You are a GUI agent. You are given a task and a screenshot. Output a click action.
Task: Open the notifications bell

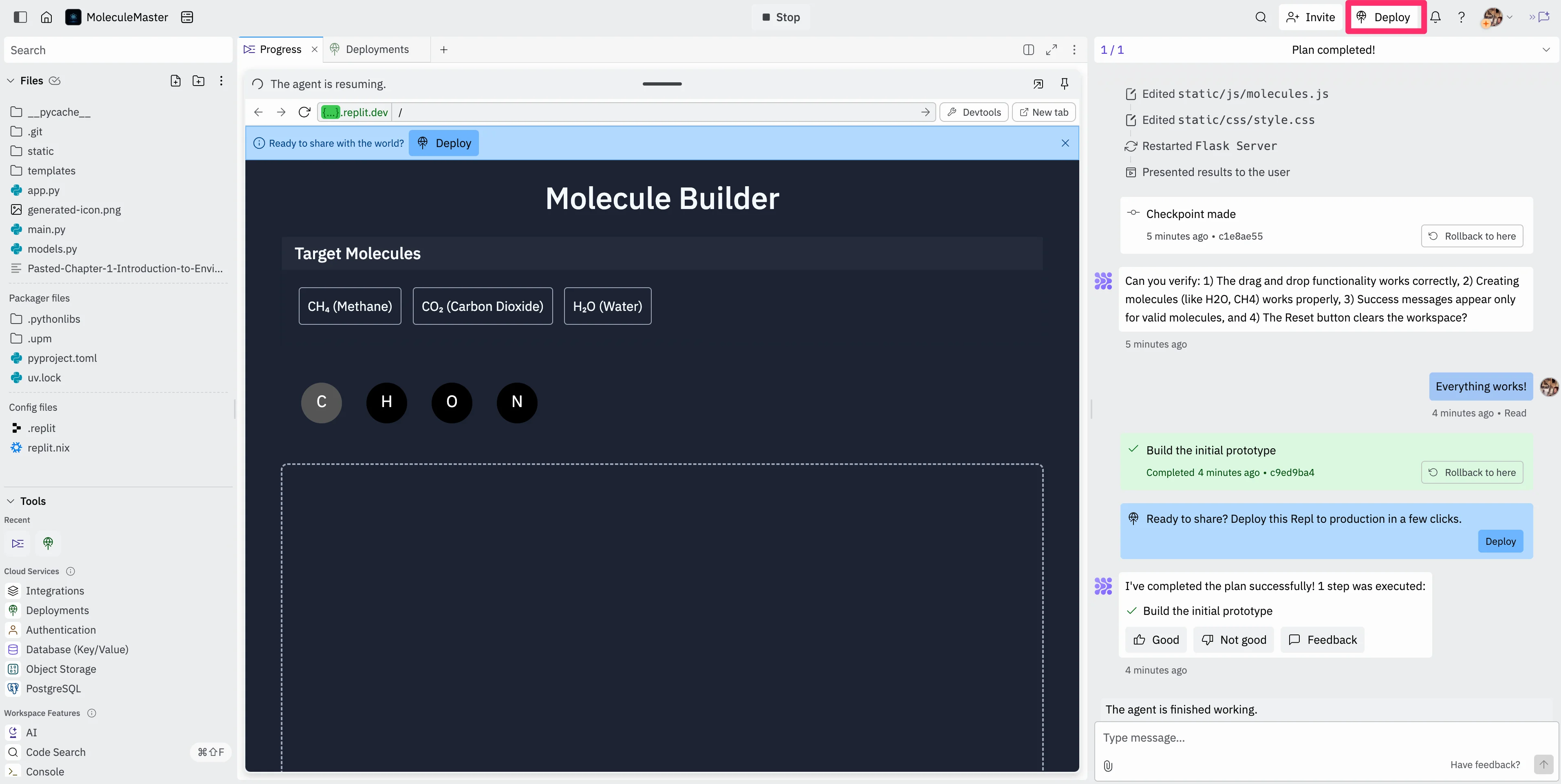[x=1435, y=17]
